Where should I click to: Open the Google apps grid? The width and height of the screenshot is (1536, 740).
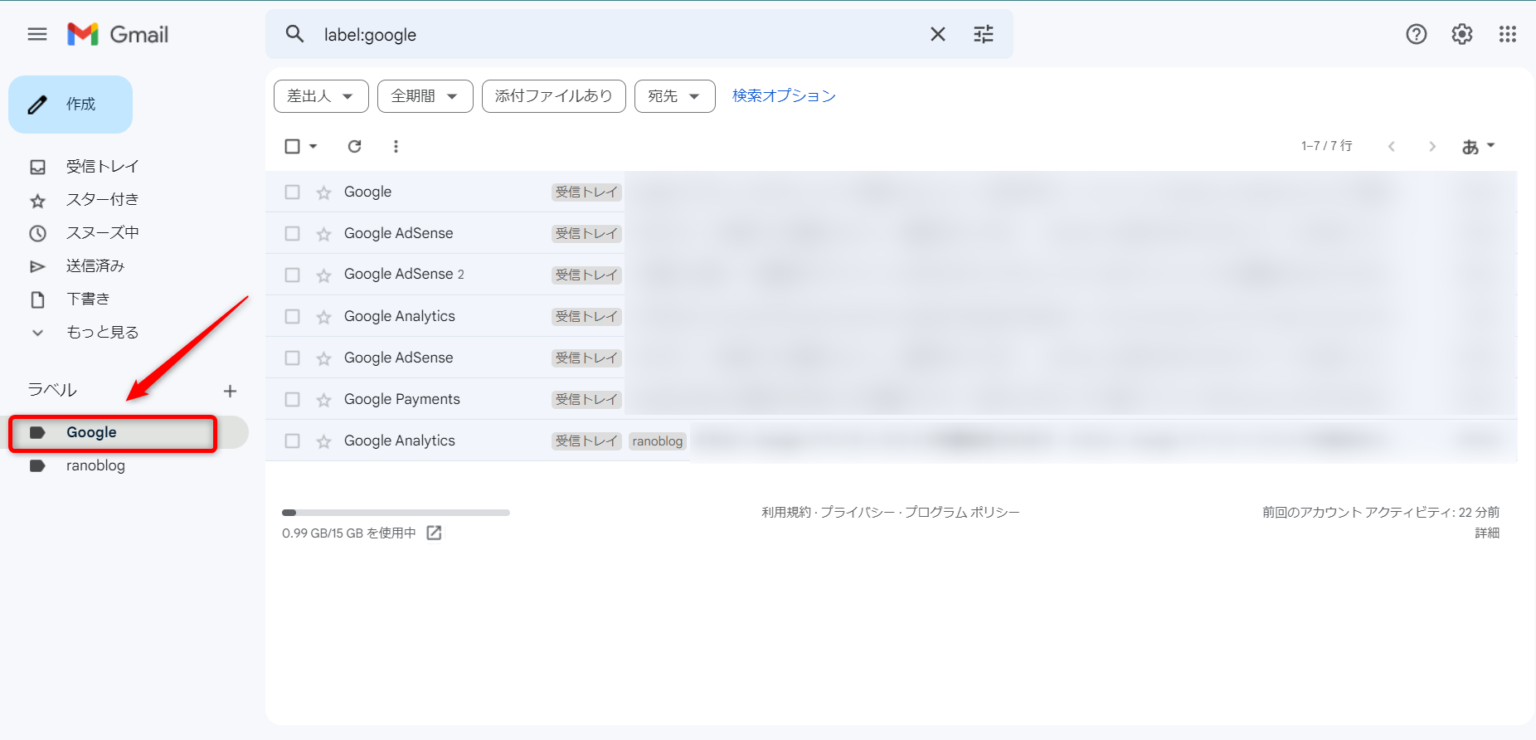(x=1507, y=33)
